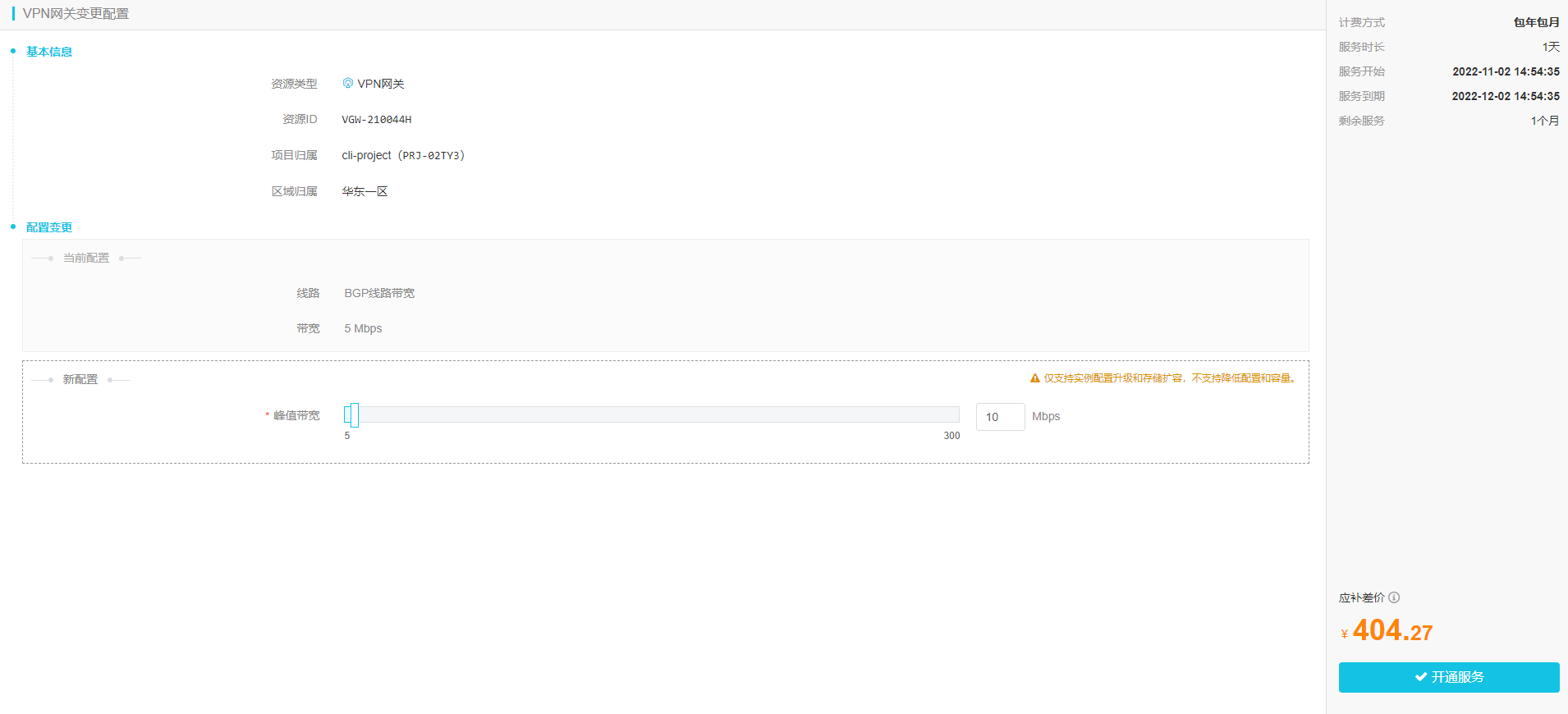Click the 峰值带宽 slider handle

pyautogui.click(x=354, y=415)
